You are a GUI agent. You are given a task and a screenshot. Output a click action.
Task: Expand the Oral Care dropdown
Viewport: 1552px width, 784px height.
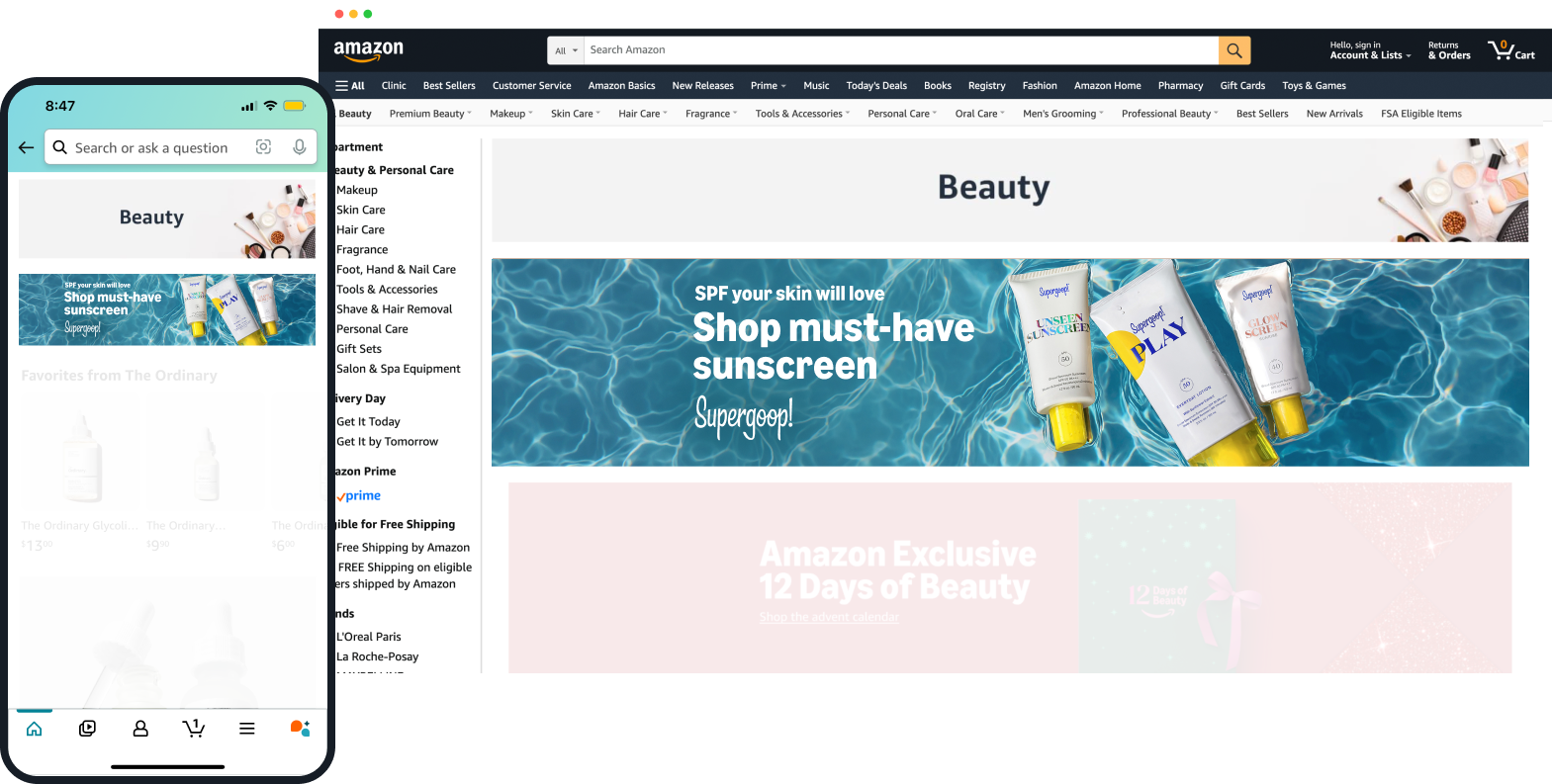point(980,114)
